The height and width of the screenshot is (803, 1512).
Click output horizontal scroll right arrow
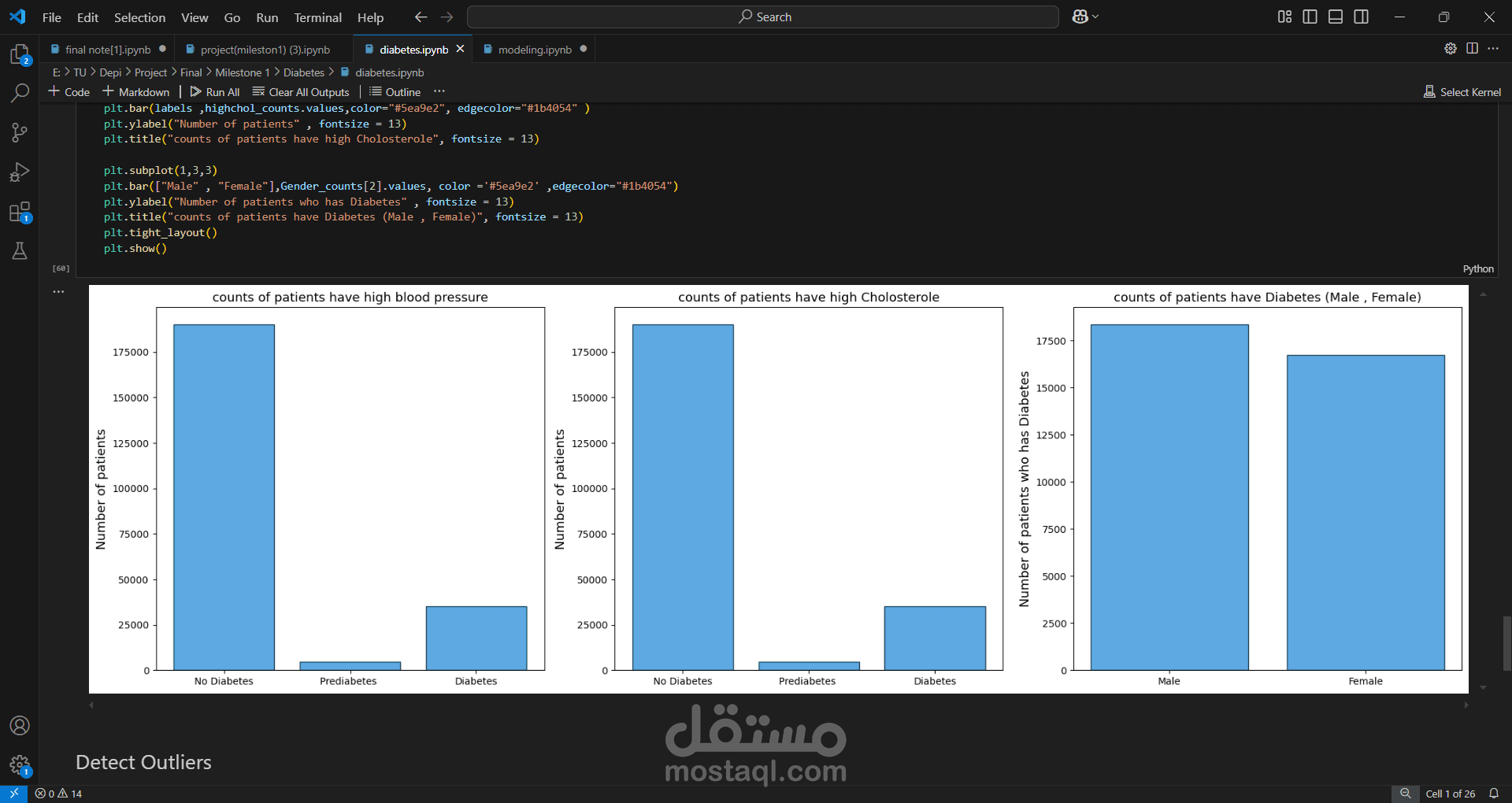(x=1466, y=705)
